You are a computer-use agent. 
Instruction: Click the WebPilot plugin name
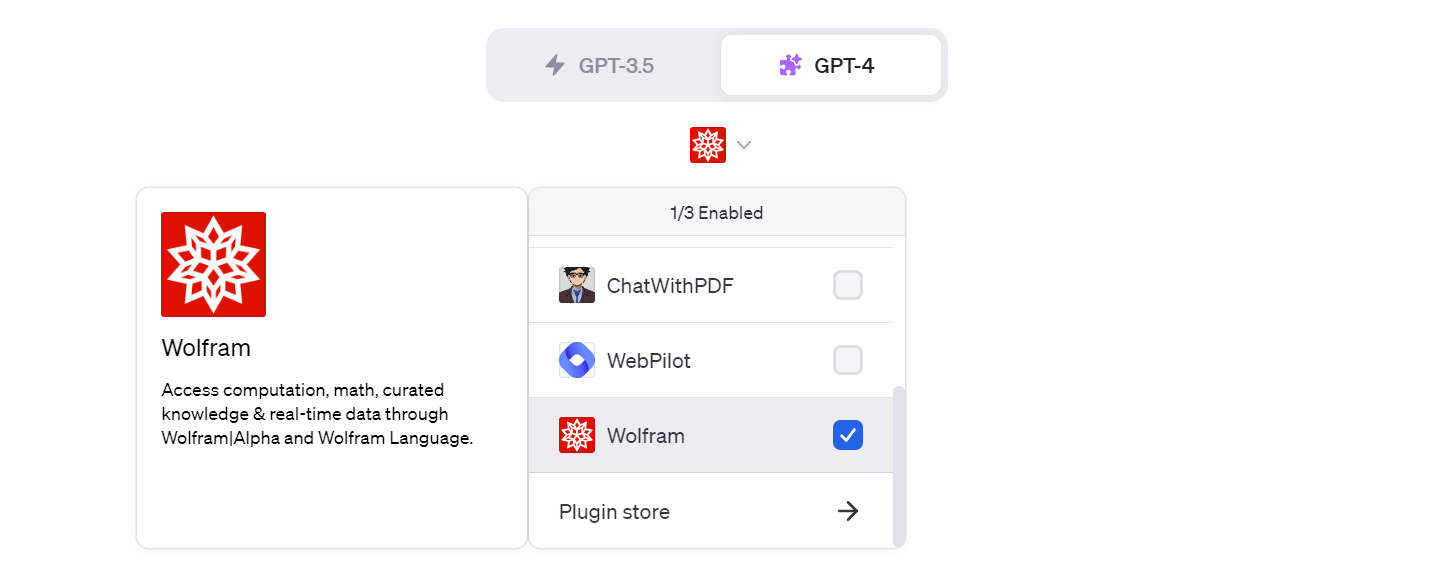pos(649,360)
